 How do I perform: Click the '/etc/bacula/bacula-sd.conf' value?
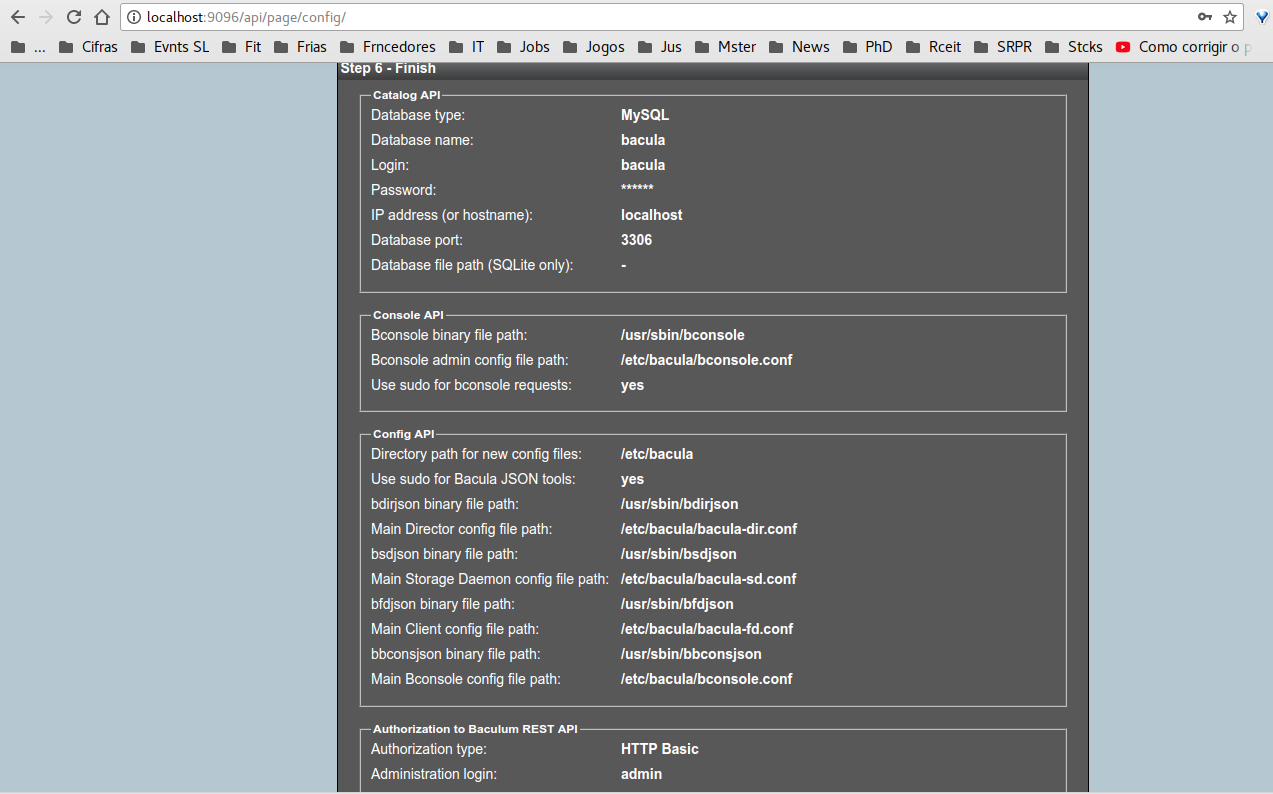[x=709, y=579]
